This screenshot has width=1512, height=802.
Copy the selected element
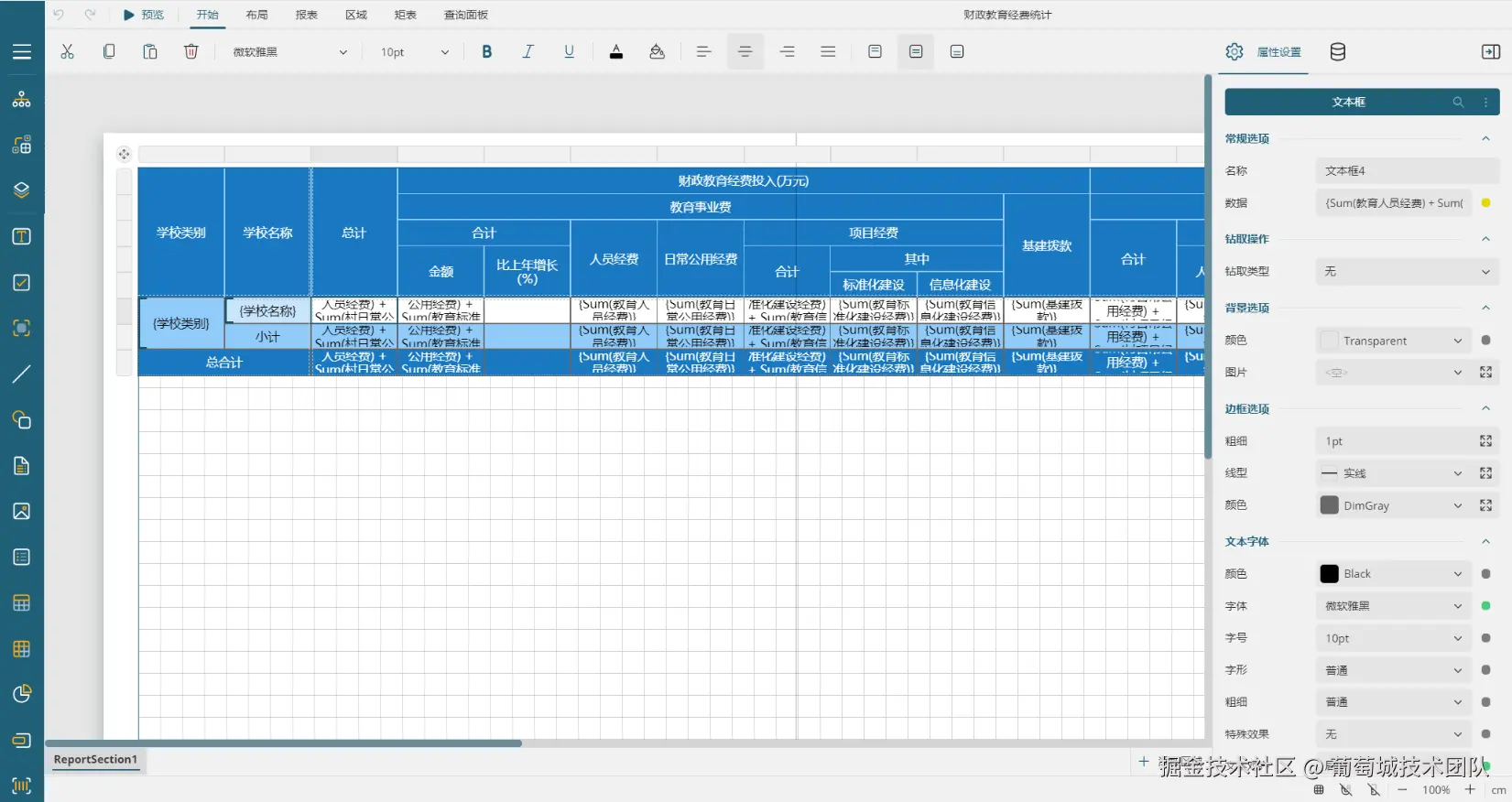point(109,52)
